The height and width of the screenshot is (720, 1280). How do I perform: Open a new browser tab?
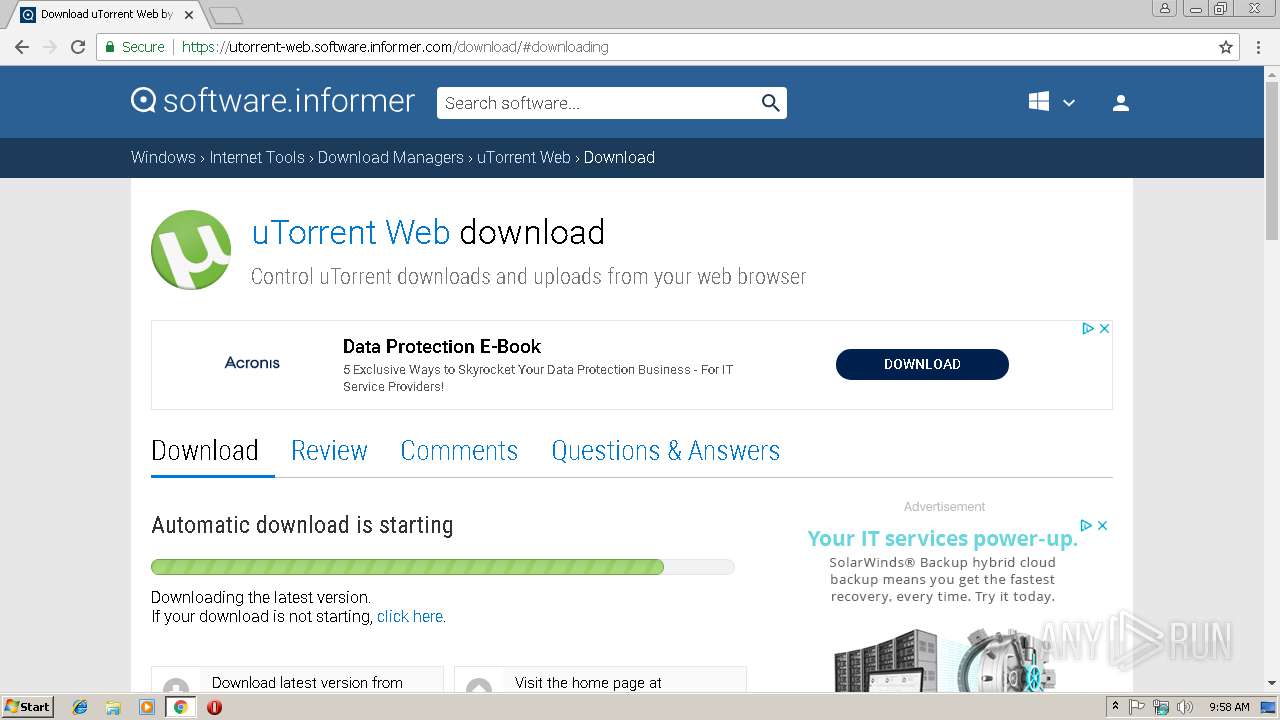point(226,15)
